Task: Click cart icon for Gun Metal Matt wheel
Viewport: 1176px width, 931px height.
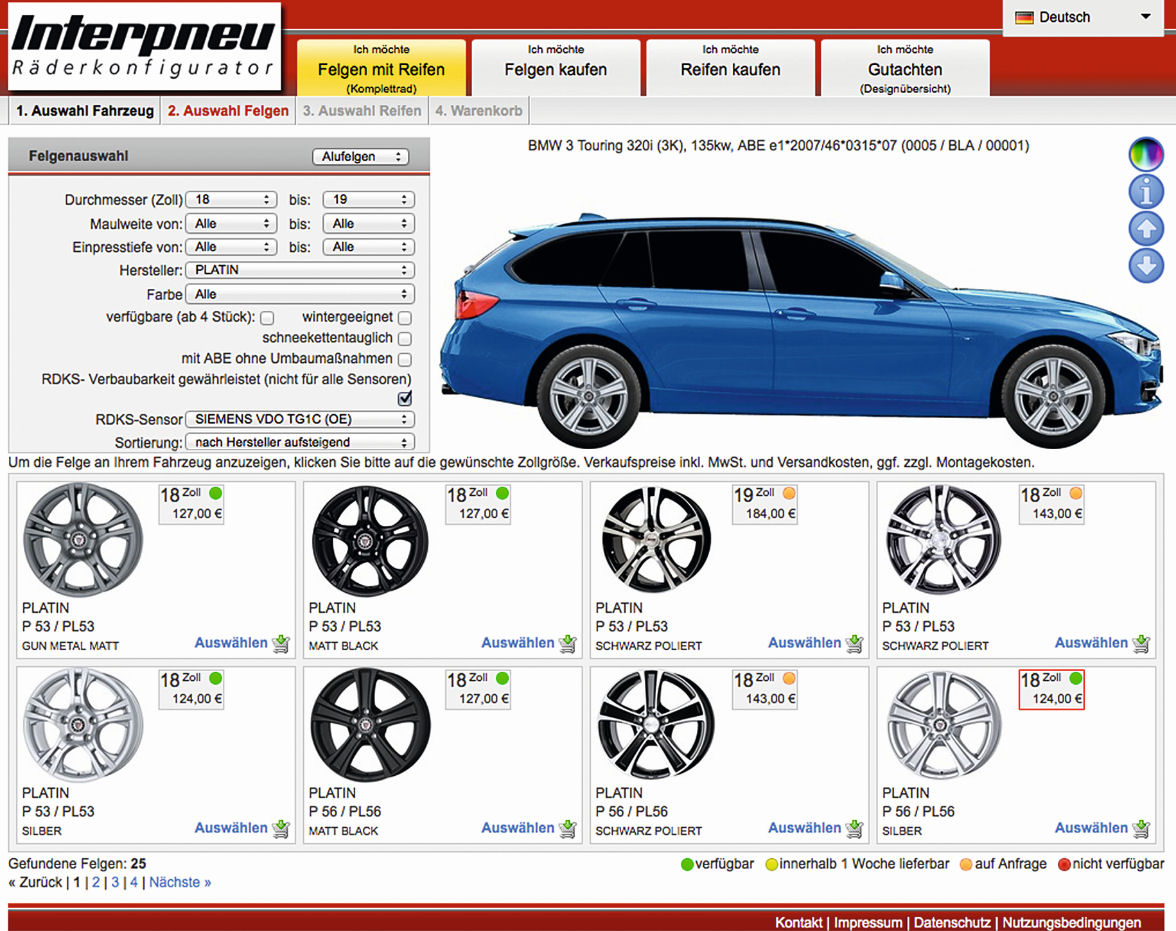Action: (x=281, y=643)
